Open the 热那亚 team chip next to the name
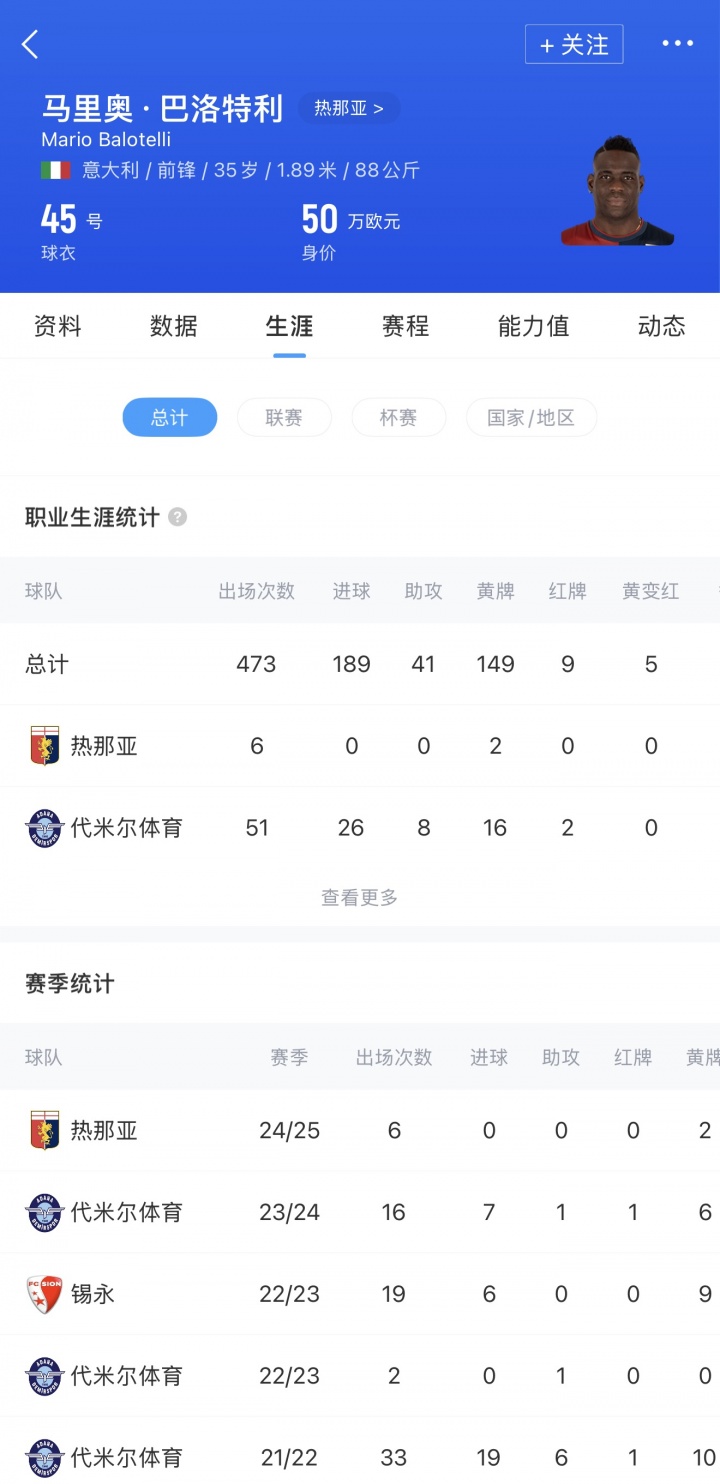The image size is (720, 1484). coord(348,108)
